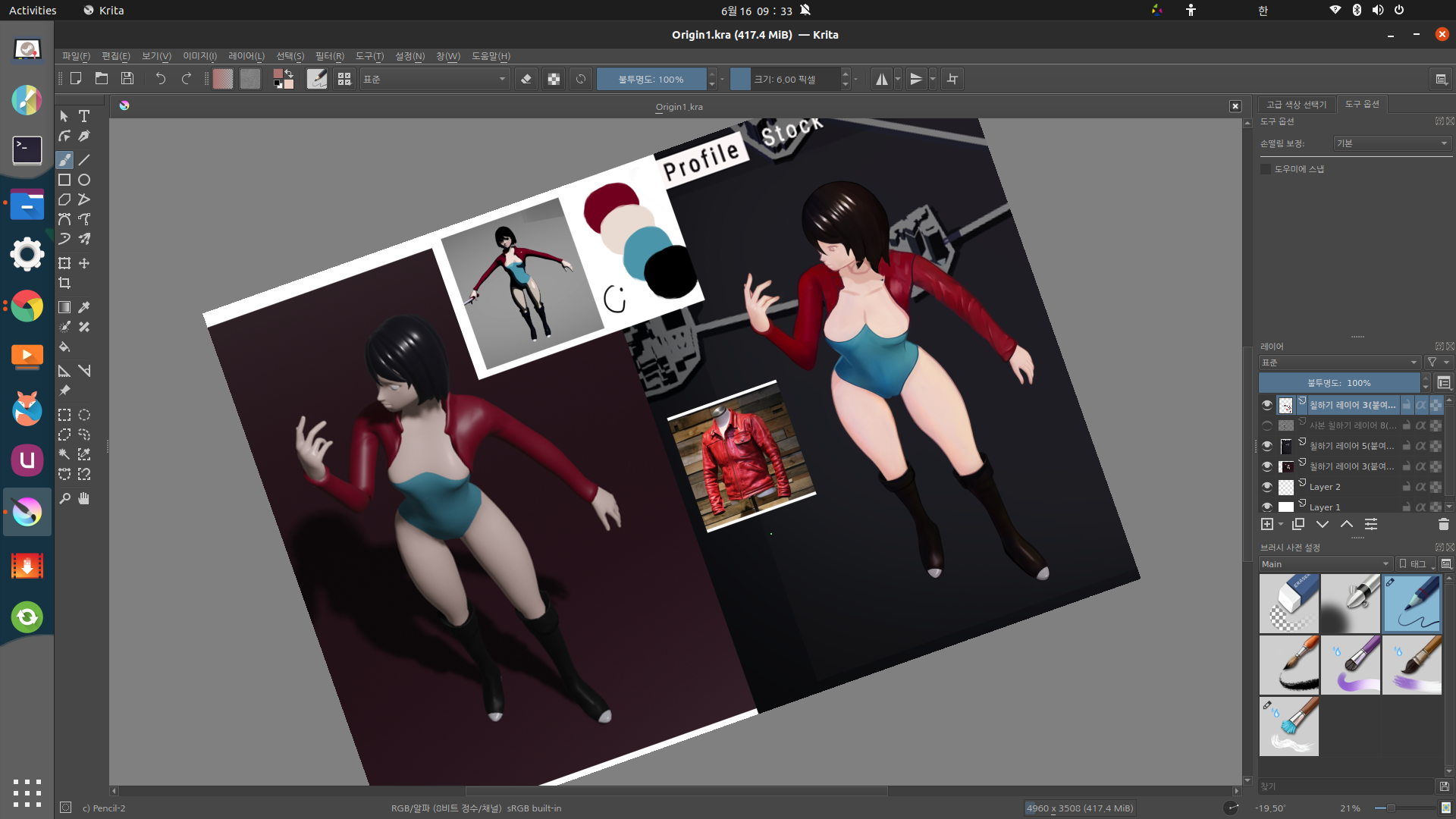
Task: Select the Color Picker eyedropper tool
Action: pyautogui.click(x=84, y=307)
